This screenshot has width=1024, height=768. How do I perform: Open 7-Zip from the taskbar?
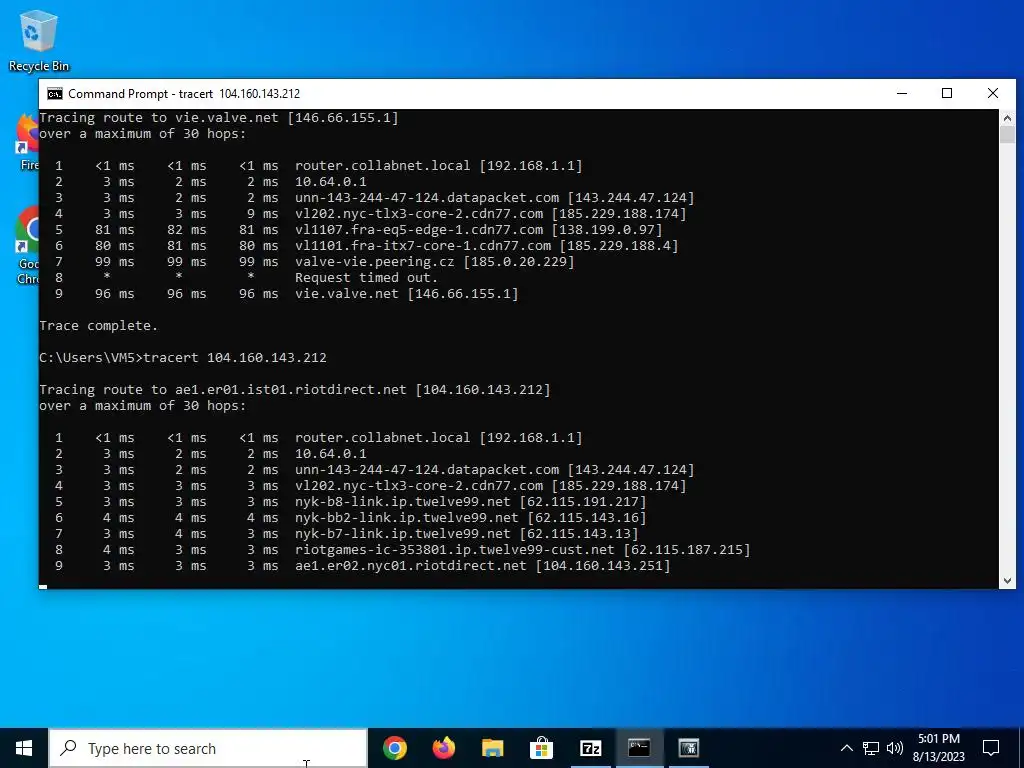click(x=590, y=748)
